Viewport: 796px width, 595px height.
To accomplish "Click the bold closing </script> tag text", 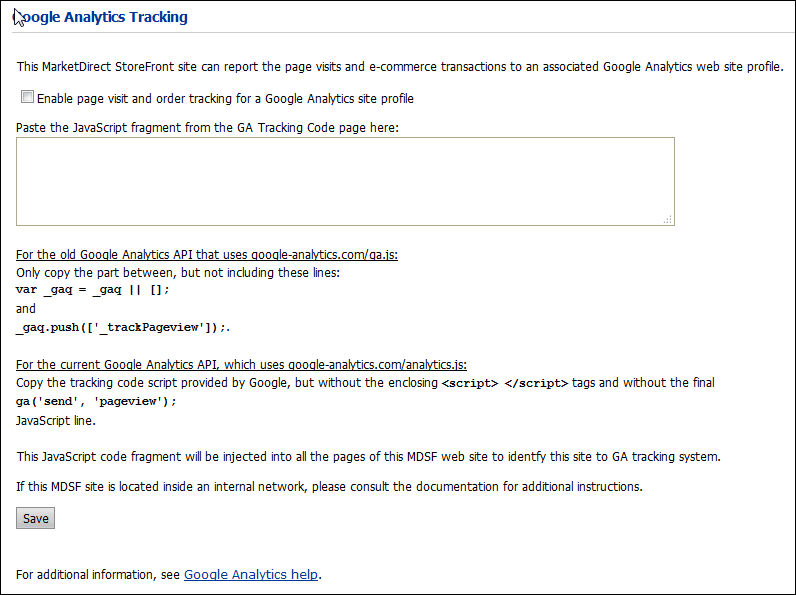I will [536, 383].
